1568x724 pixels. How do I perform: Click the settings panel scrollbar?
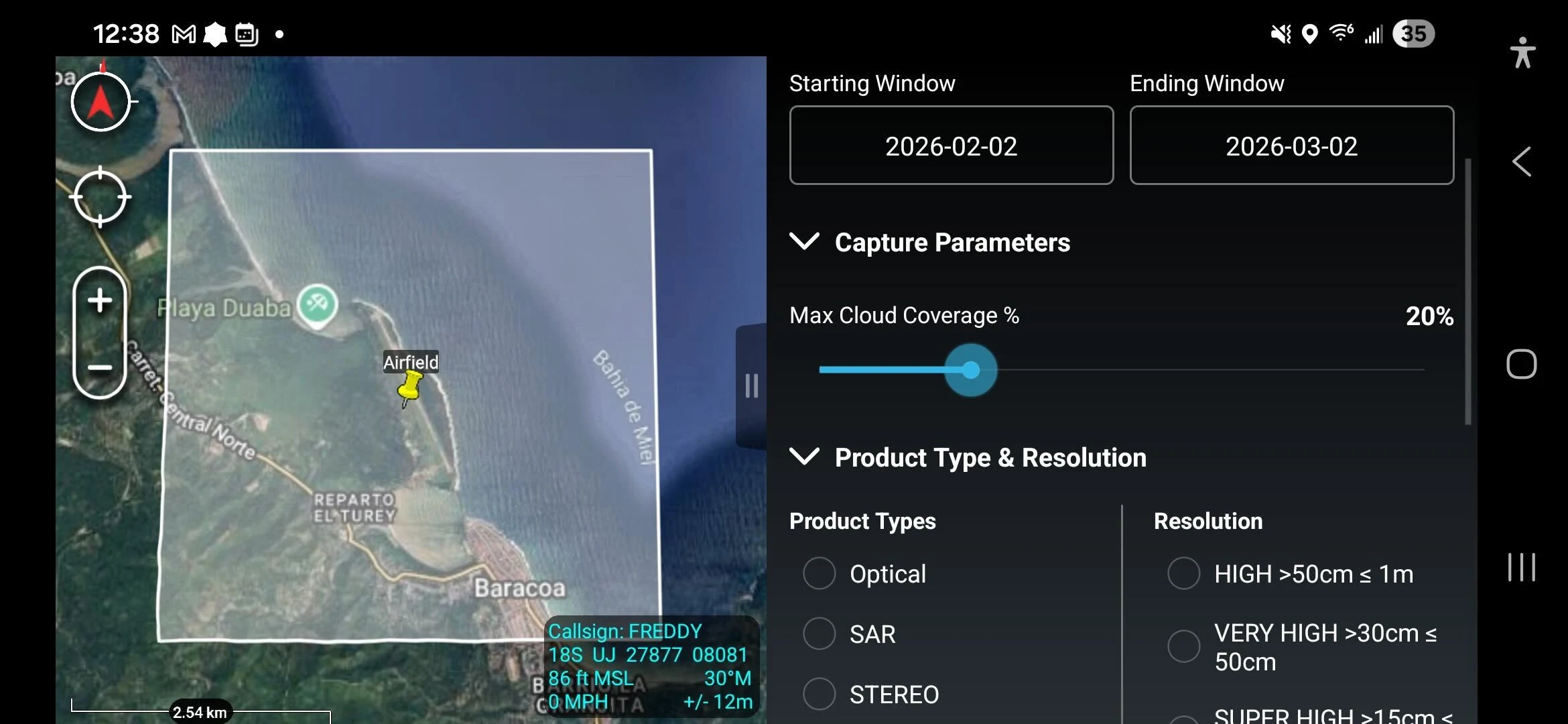point(1467,292)
